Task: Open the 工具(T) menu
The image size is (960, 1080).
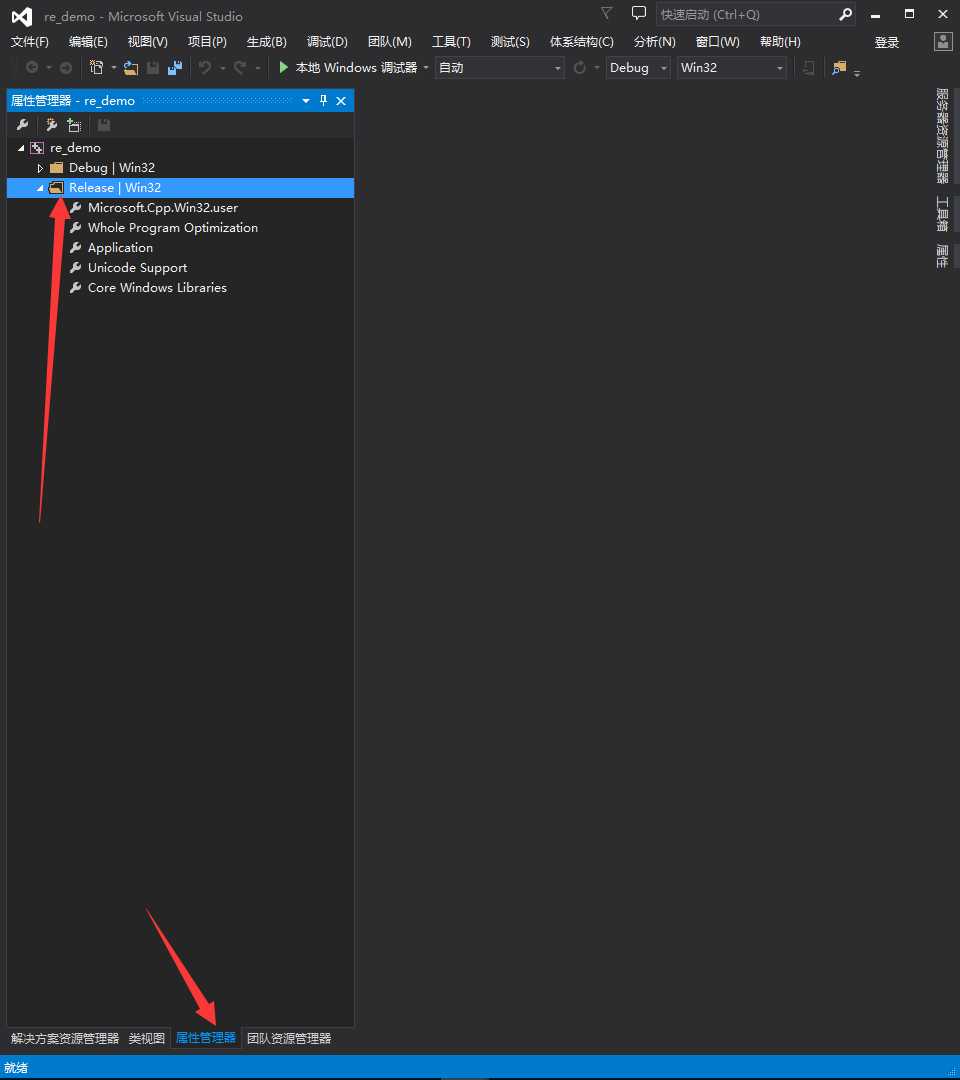Action: pyautogui.click(x=451, y=42)
